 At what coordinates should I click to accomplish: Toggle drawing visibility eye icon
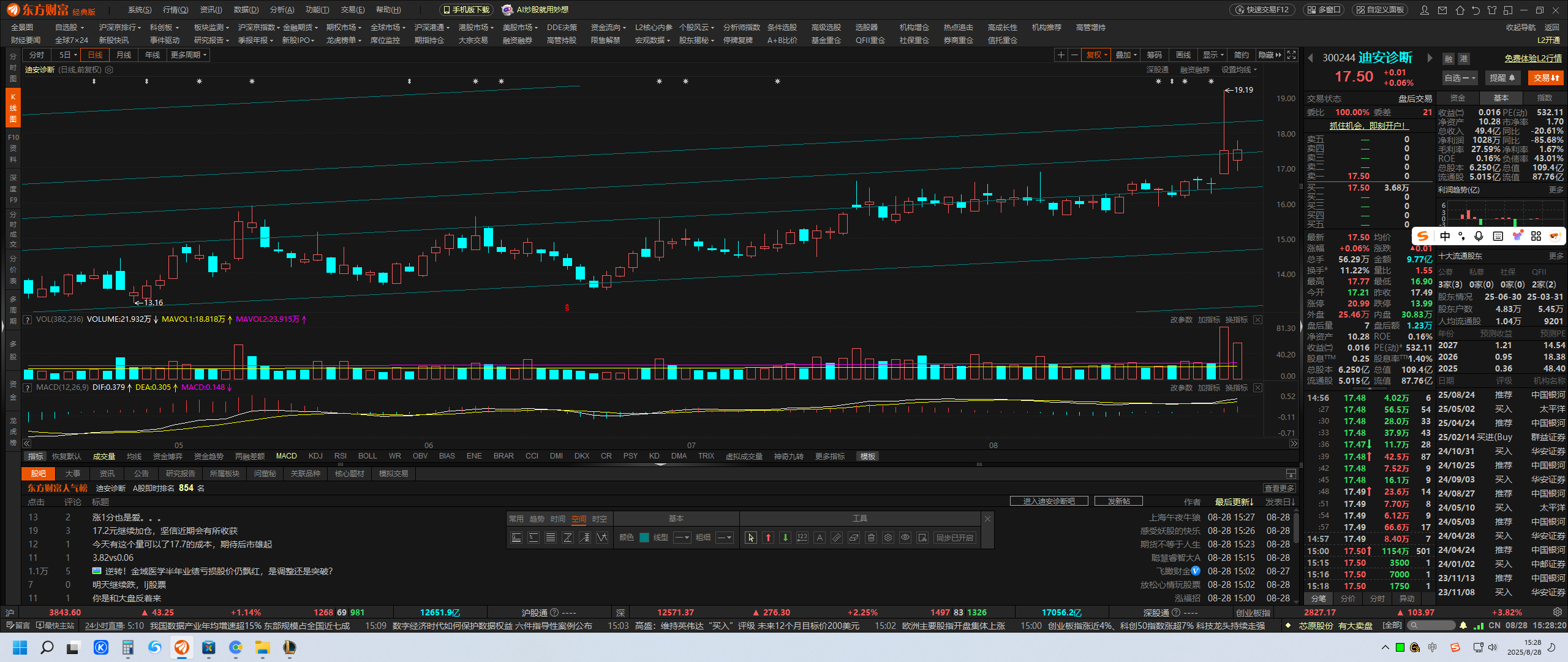(905, 538)
